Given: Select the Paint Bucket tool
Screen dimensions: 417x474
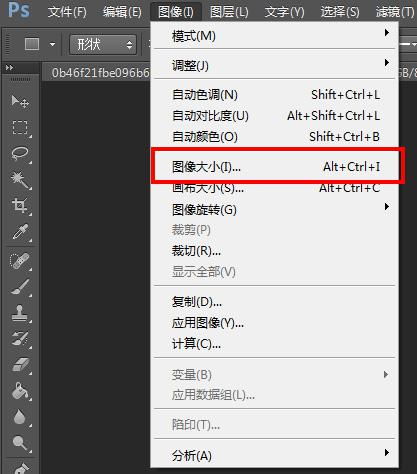Looking at the screenshot, I should click(x=20, y=391).
